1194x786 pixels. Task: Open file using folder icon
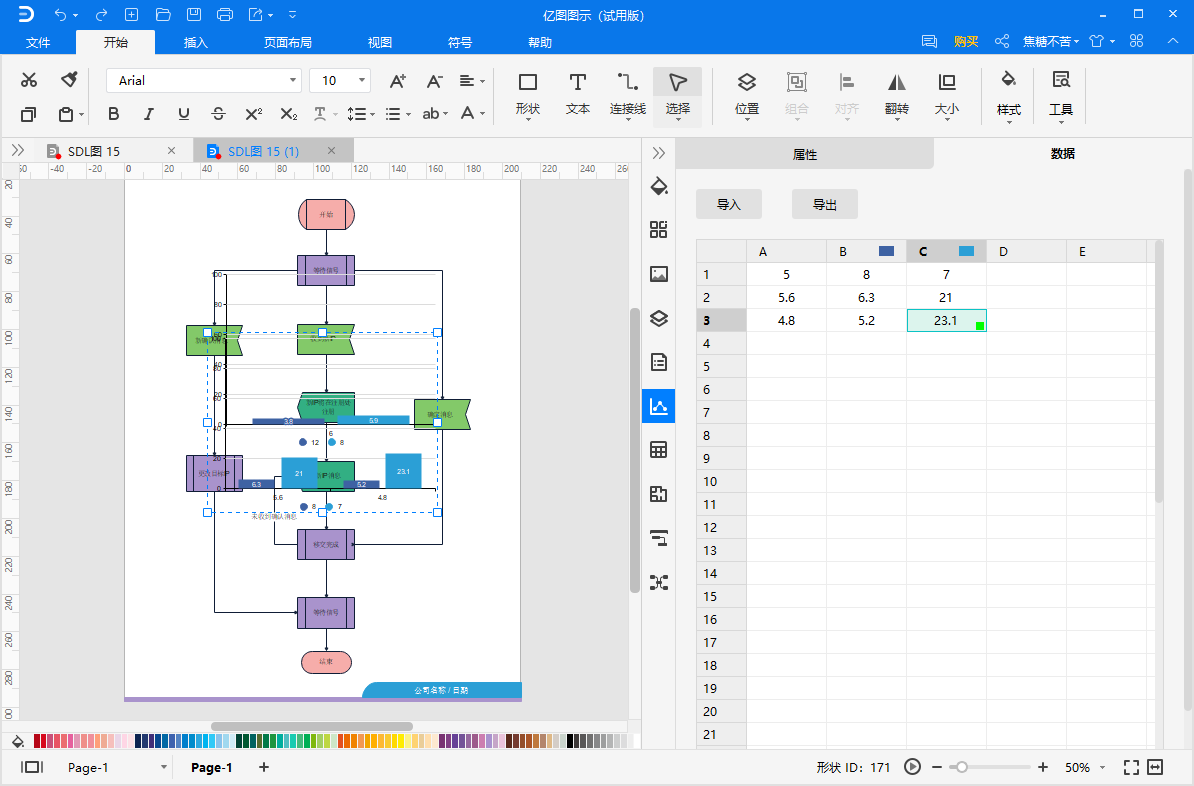coord(163,14)
